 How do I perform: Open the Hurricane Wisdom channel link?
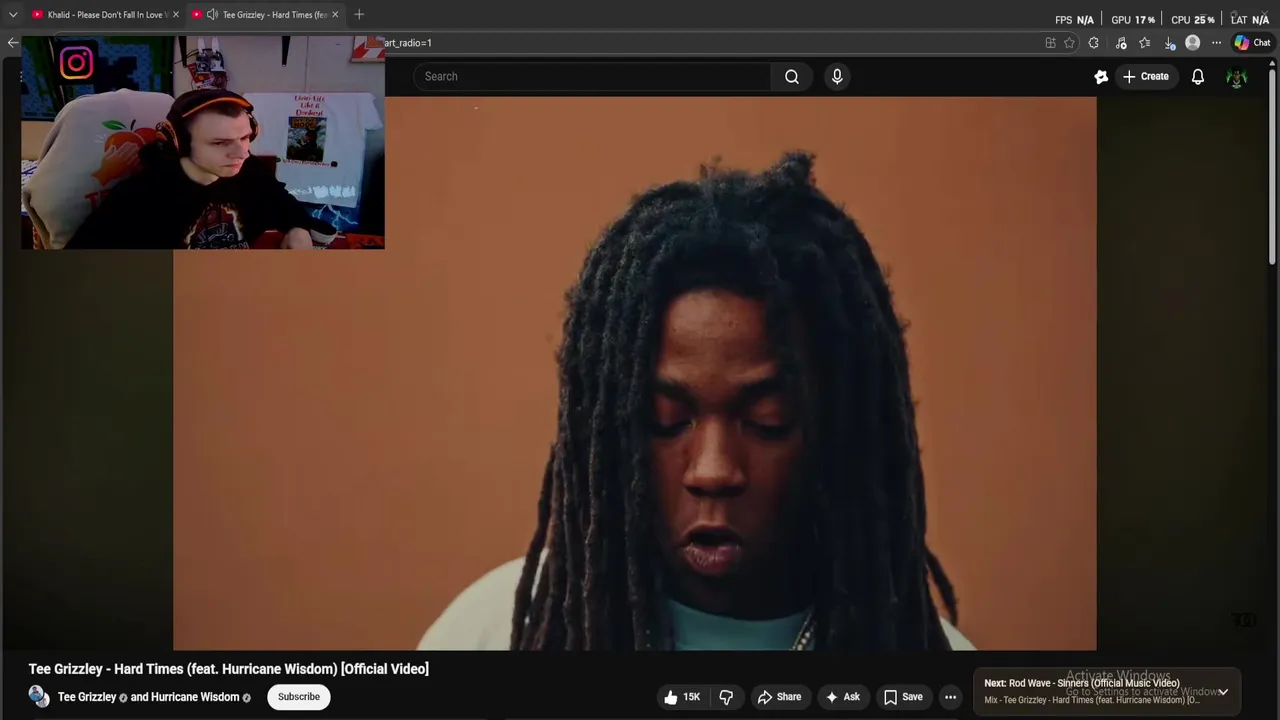(x=194, y=697)
